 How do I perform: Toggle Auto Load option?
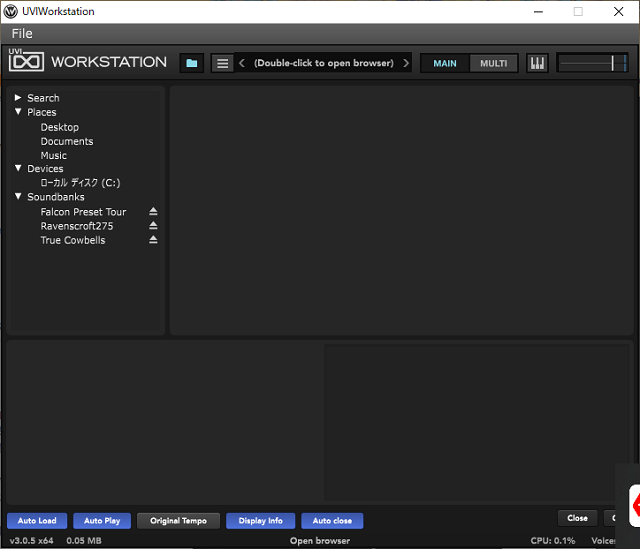point(37,521)
